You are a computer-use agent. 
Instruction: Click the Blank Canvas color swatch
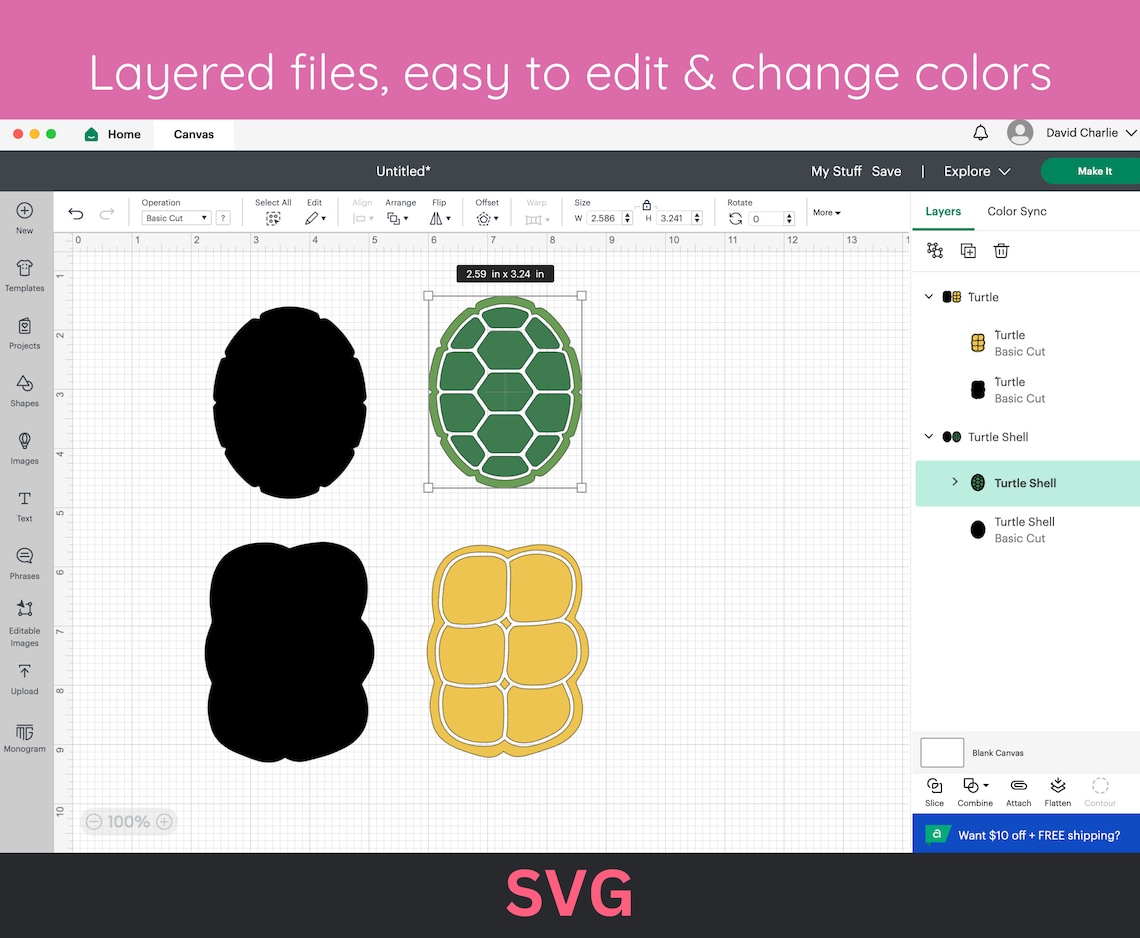(941, 752)
